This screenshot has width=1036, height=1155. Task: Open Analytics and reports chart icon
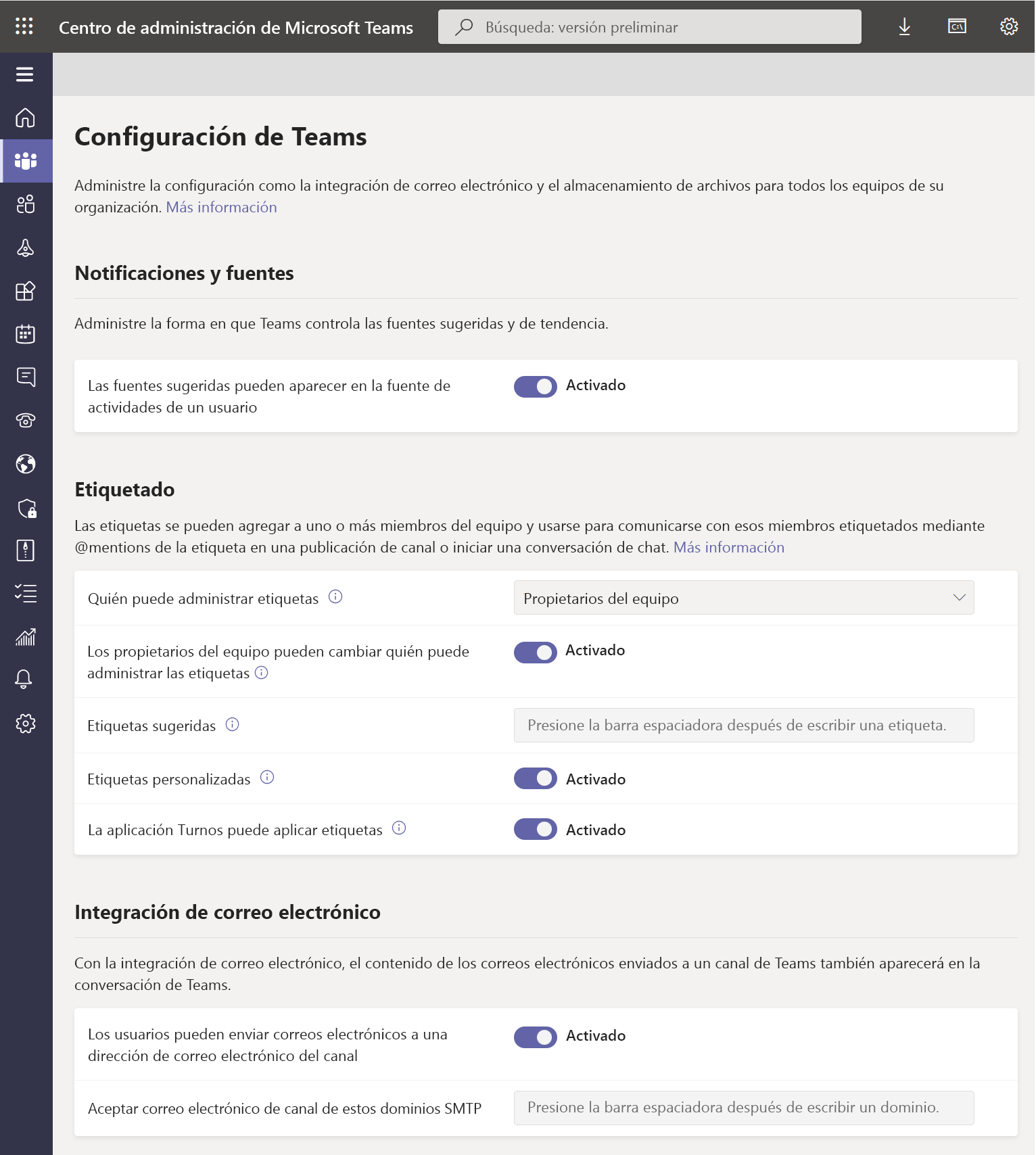[26, 637]
